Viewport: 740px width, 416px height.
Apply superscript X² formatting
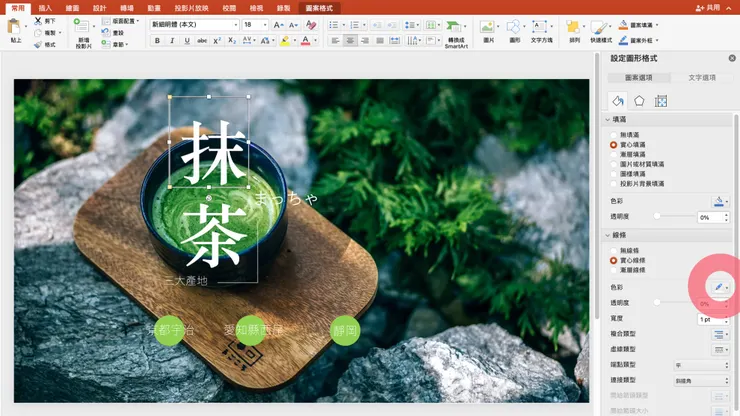pyautogui.click(x=217, y=41)
